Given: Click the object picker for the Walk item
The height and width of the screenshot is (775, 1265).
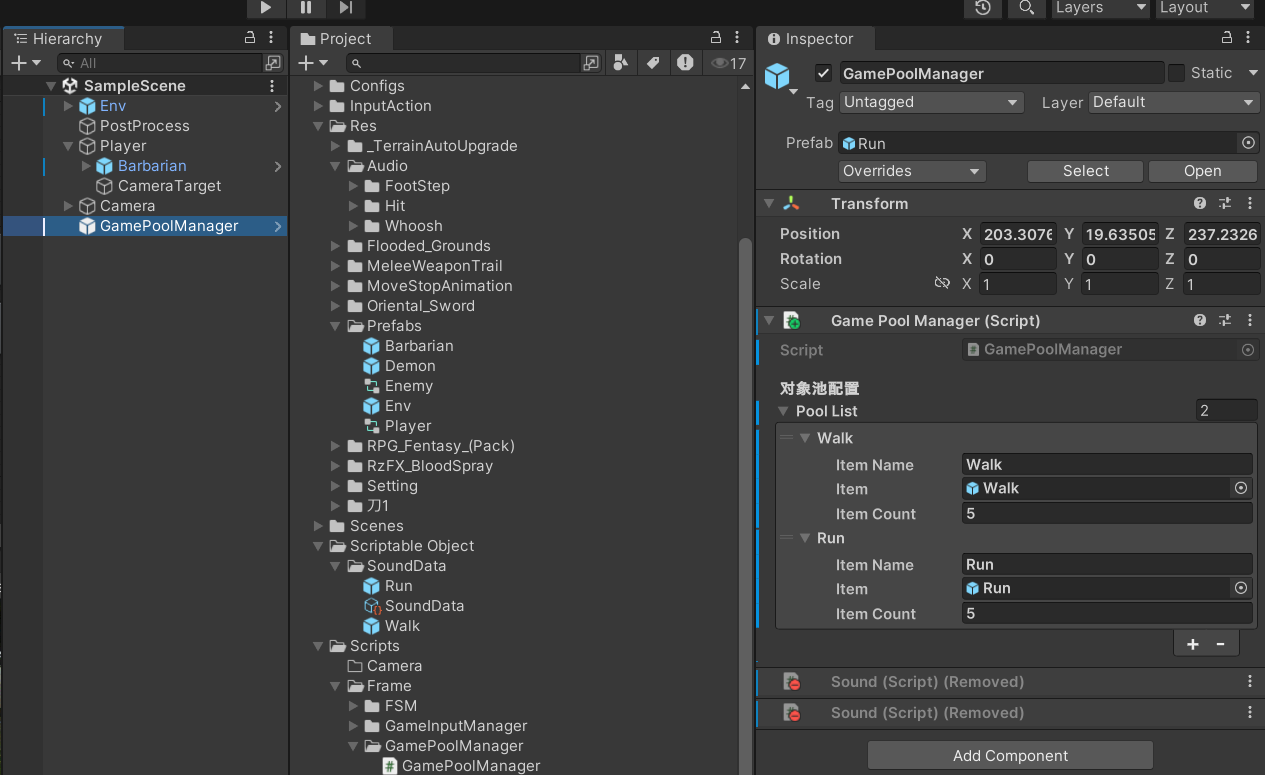Looking at the screenshot, I should [1241, 489].
